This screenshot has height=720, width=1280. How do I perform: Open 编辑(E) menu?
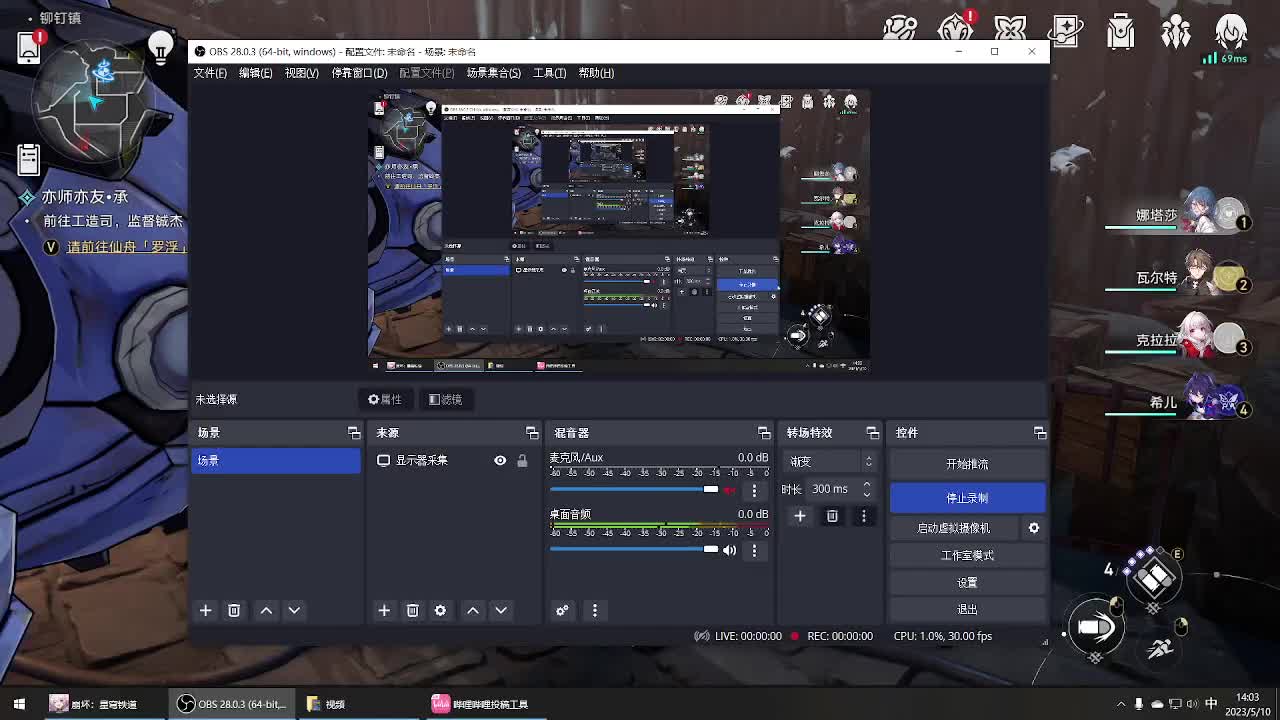pyautogui.click(x=255, y=73)
